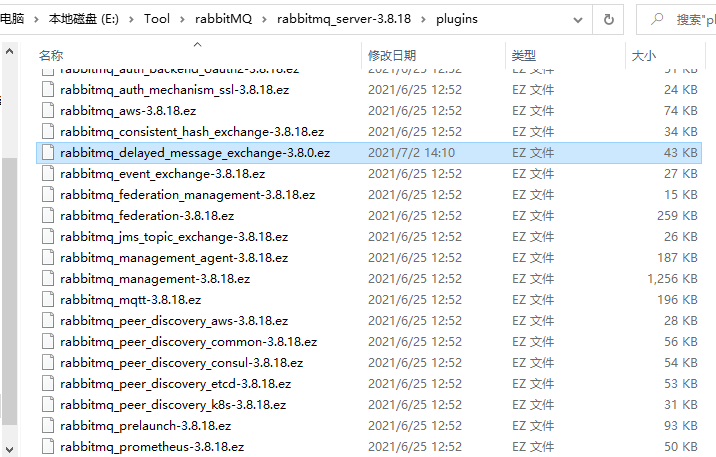This screenshot has height=457, width=716.
Task: Select file rabbitmq_management_agent-3.8.18.ez
Action: point(174,257)
